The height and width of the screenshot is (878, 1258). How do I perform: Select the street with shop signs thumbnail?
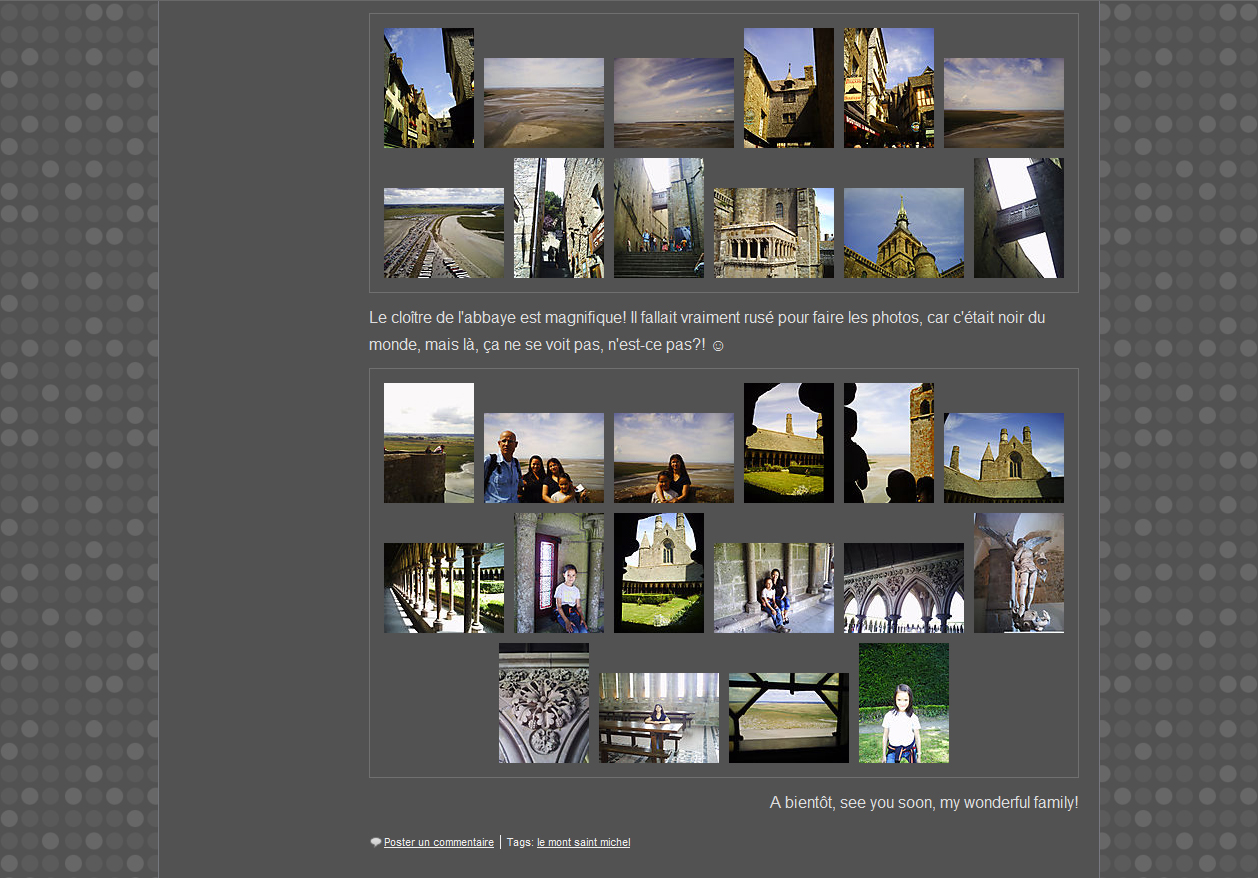coord(888,88)
